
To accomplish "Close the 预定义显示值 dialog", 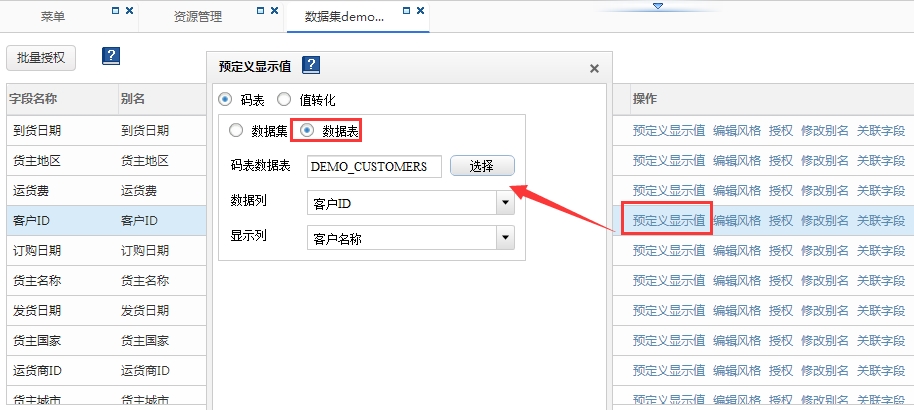I will [594, 69].
